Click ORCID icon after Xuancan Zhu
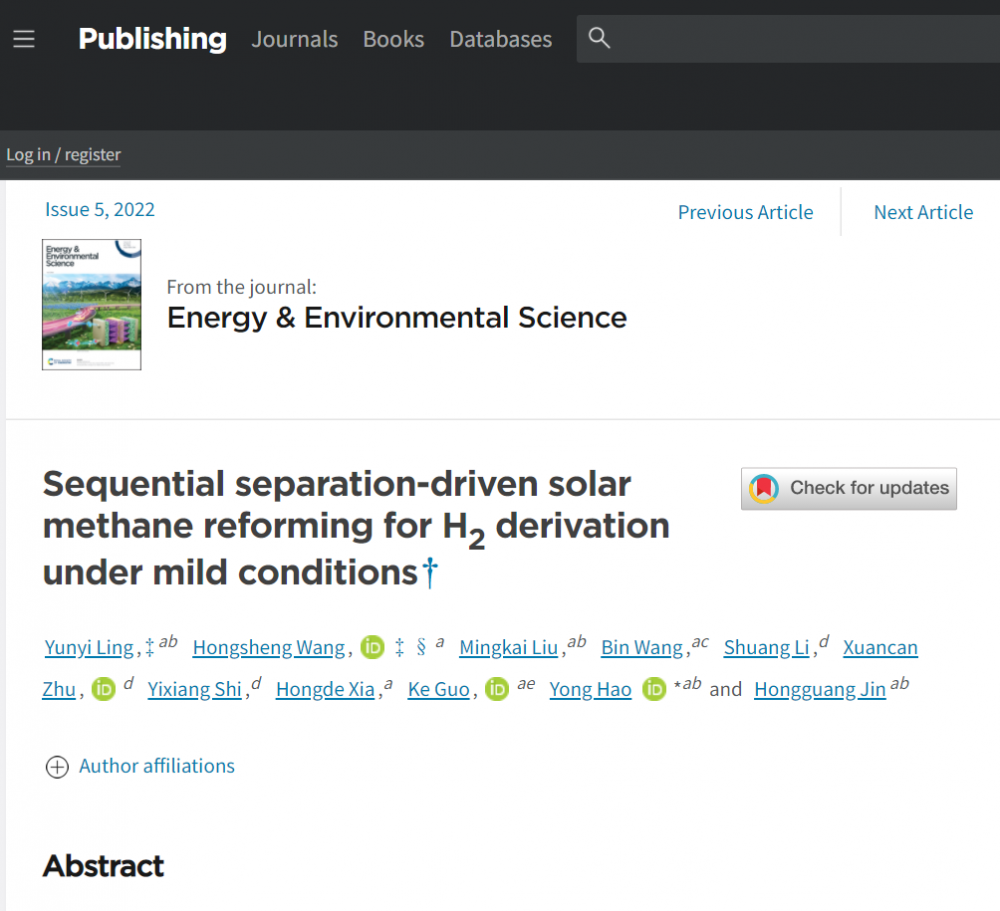The height and width of the screenshot is (911, 1000). click(x=104, y=689)
